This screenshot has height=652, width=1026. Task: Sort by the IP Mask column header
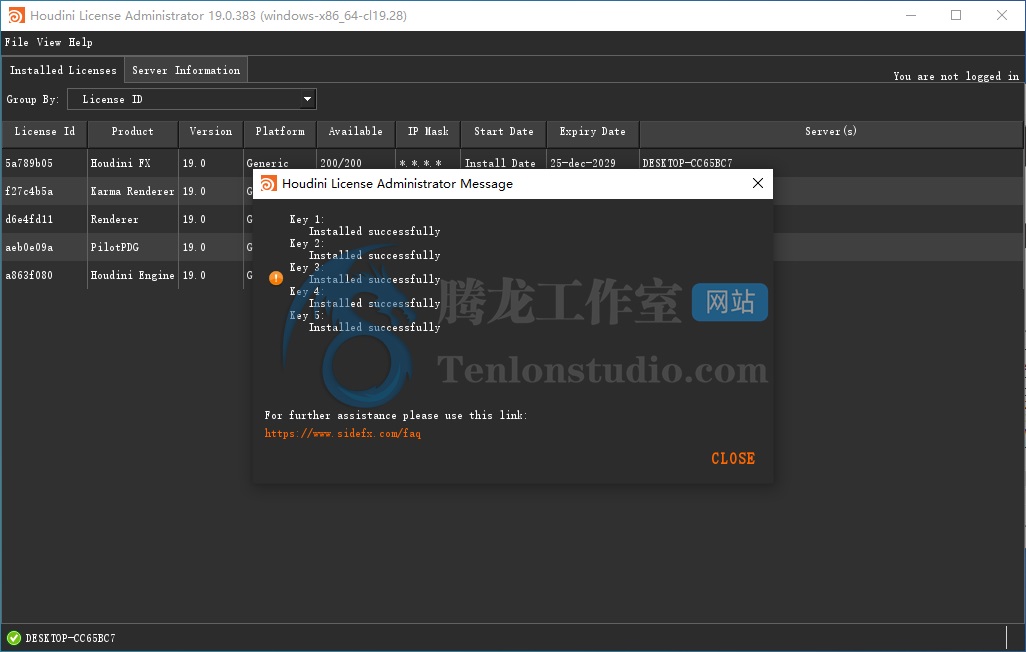tap(428, 132)
